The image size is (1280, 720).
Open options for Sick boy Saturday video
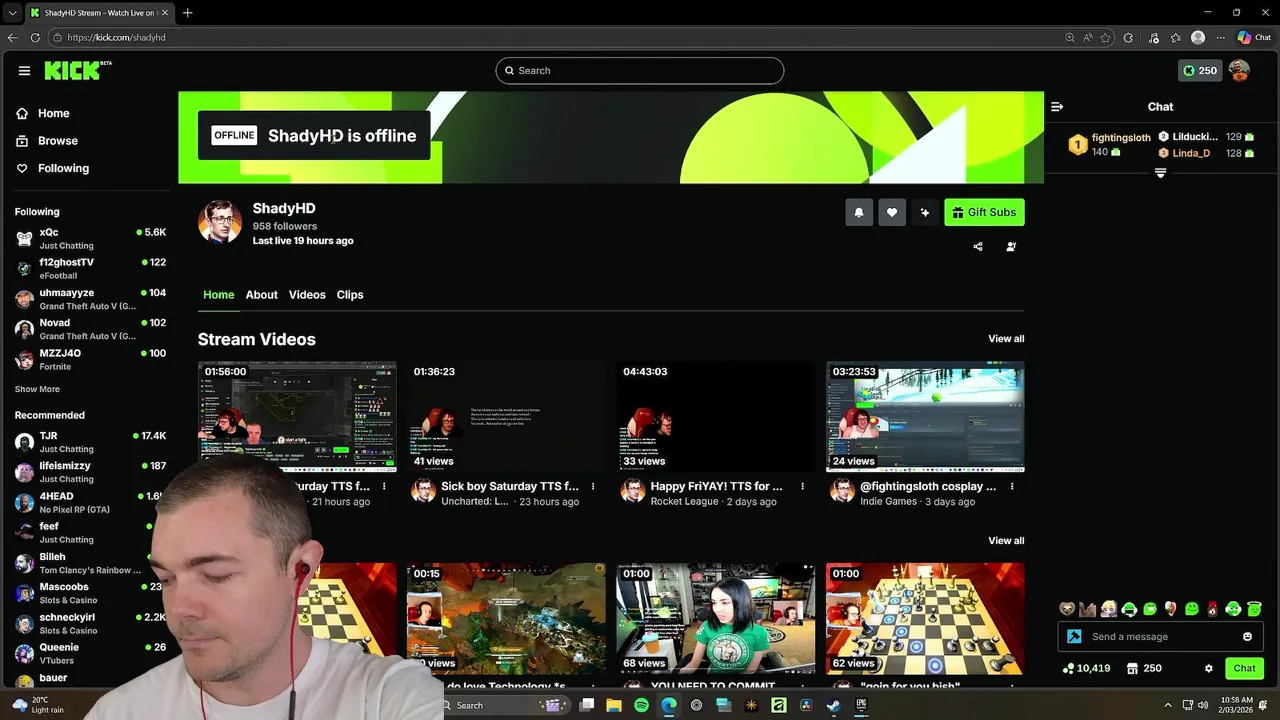point(593,486)
